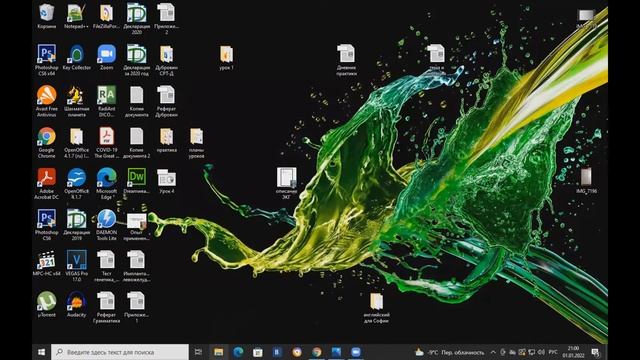Open the планы уроков folder
This screenshot has width=640, height=360.
coord(196,142)
